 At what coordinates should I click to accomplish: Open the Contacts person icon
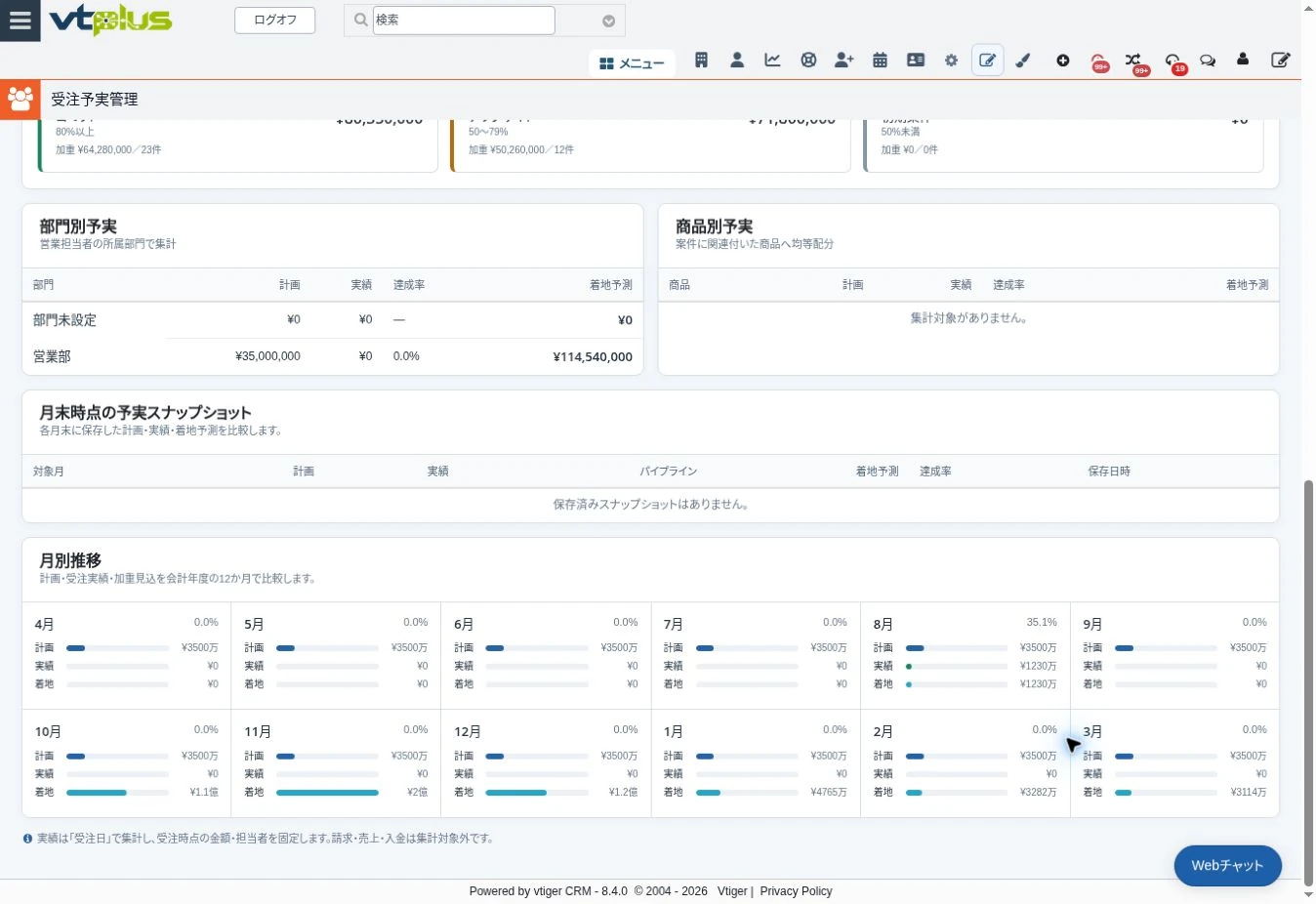(737, 61)
